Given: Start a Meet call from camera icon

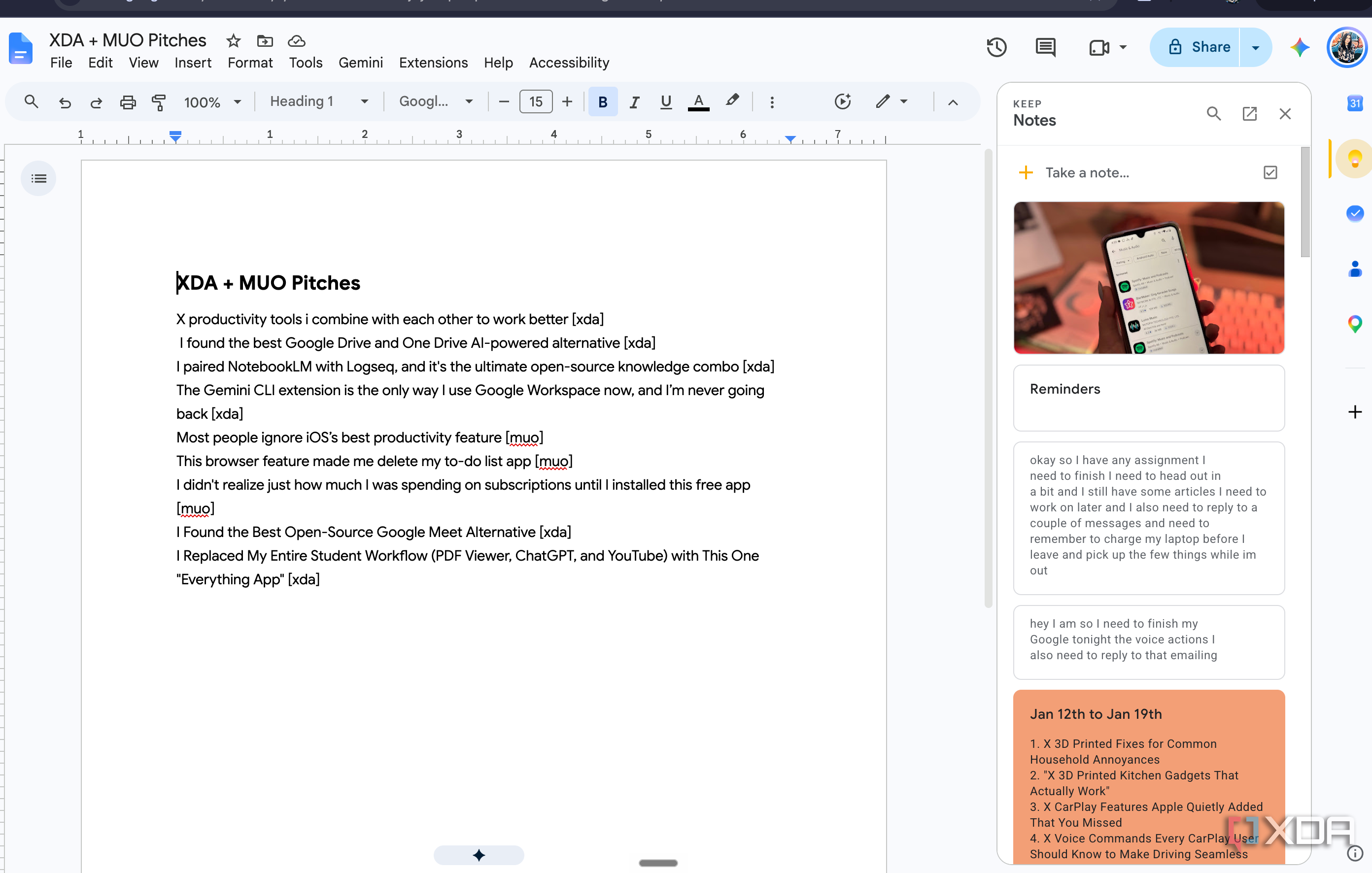Looking at the screenshot, I should click(x=1099, y=47).
